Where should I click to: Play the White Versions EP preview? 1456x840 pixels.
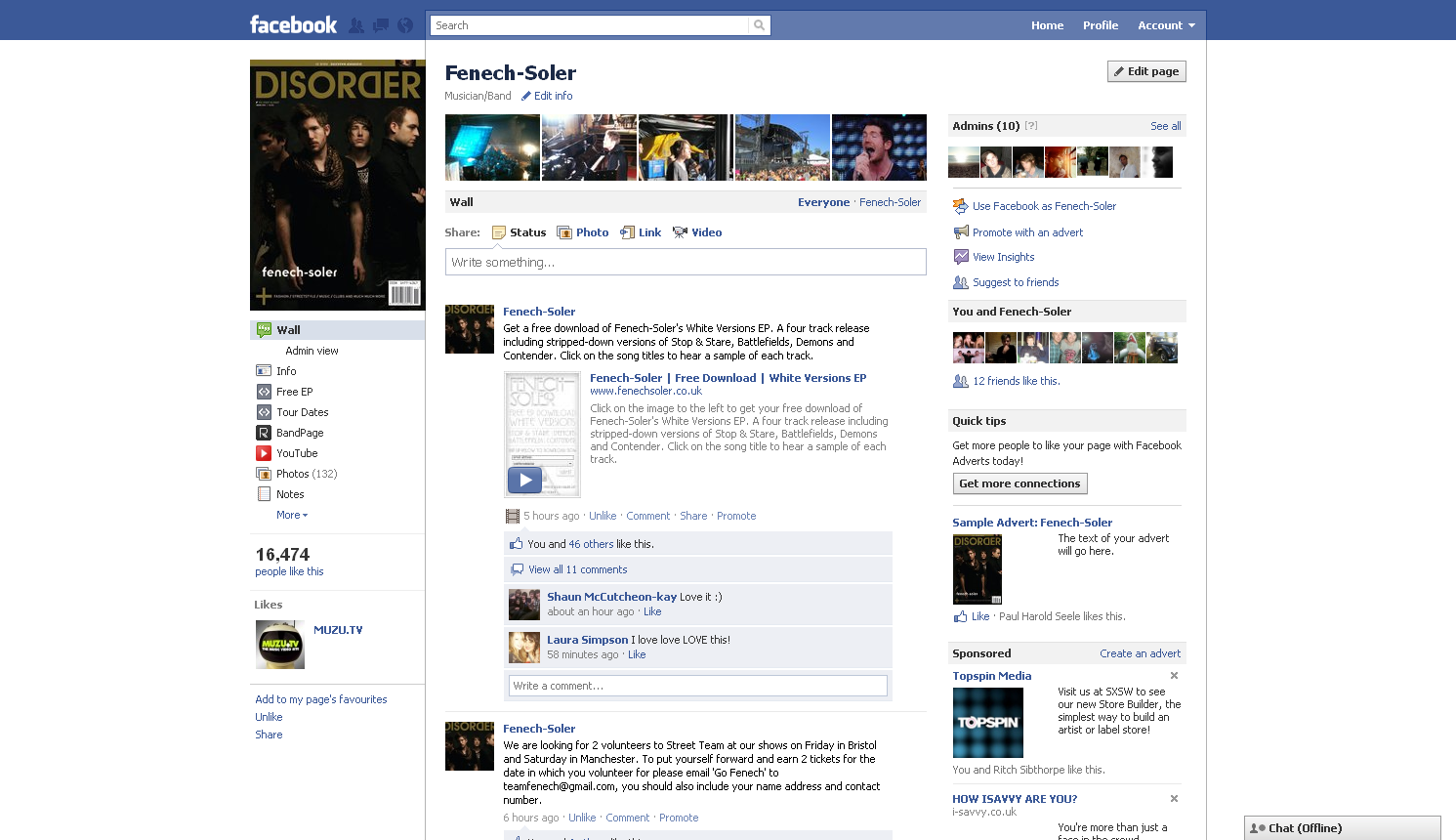(524, 480)
